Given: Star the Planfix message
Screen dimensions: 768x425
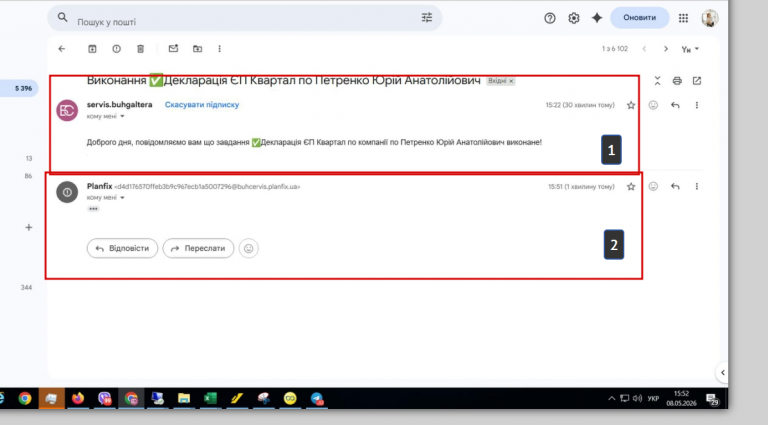Looking at the screenshot, I should coord(631,187).
